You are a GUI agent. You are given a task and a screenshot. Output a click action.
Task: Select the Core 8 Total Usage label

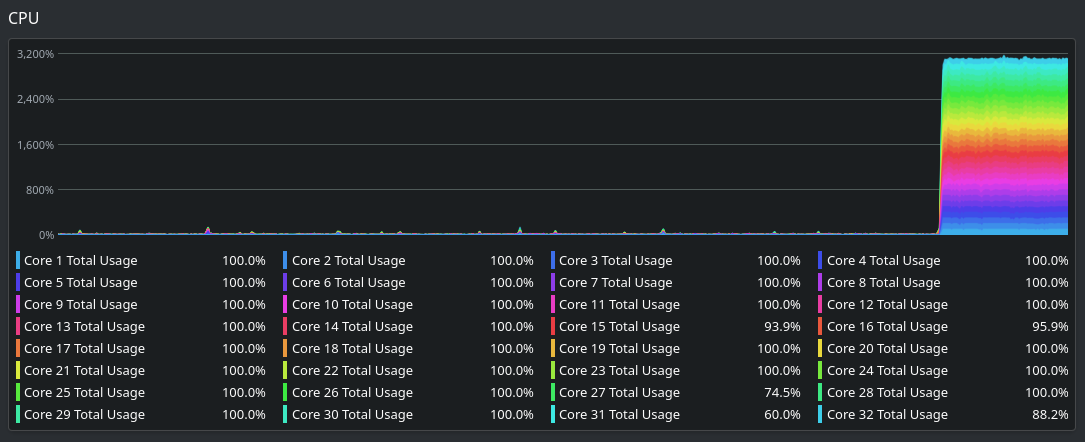[x=884, y=283]
